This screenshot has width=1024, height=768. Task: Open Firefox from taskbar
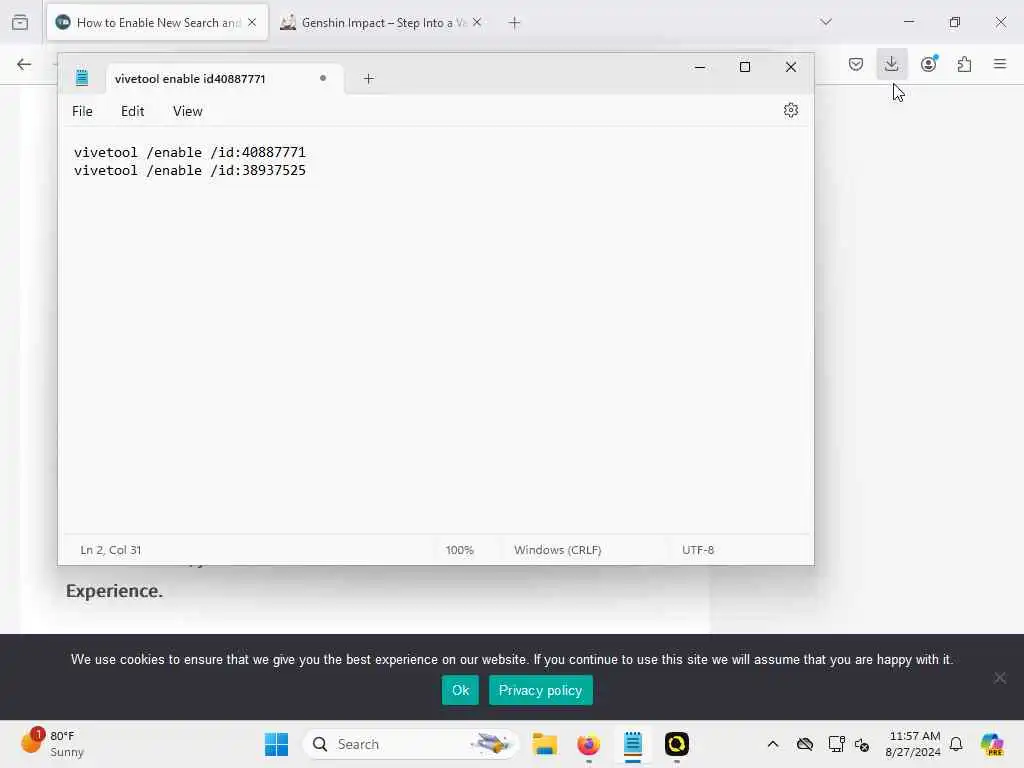click(588, 744)
